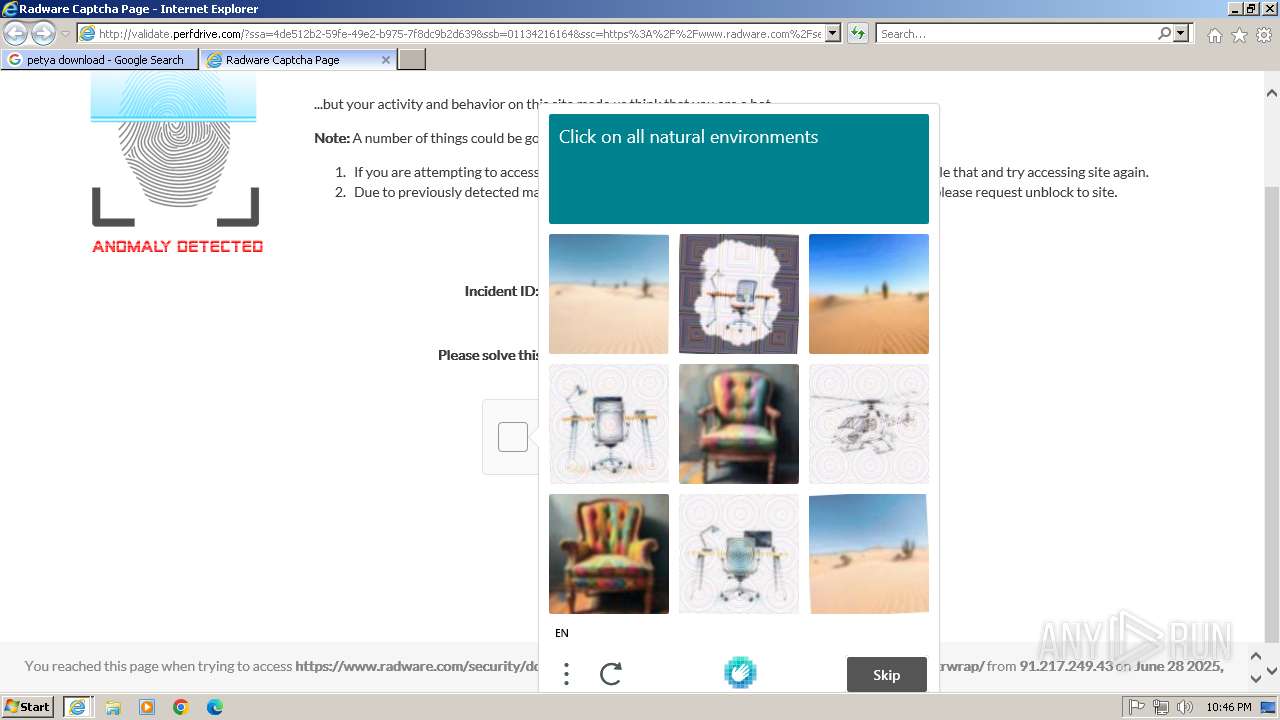
Task: Select top-middle office chair on quilt image
Action: pos(739,294)
